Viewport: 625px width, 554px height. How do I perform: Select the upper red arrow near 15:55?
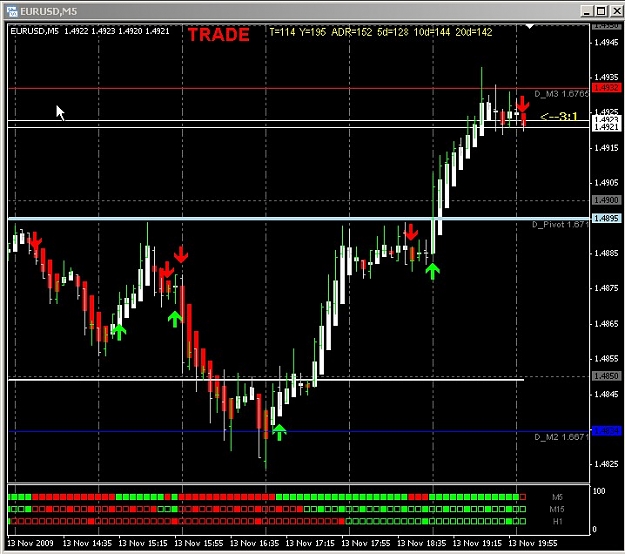(181, 254)
